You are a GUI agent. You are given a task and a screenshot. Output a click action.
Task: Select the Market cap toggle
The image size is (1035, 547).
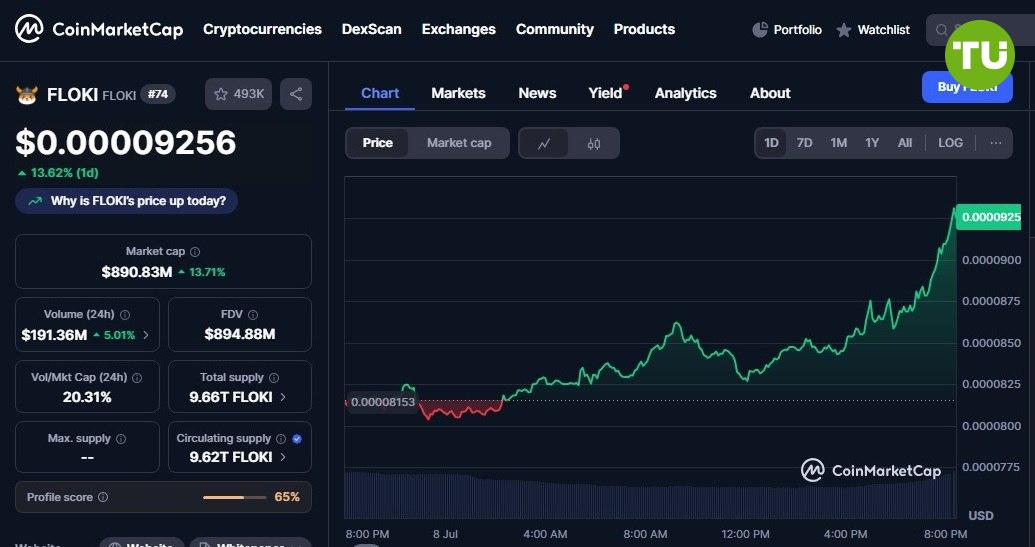pos(459,143)
